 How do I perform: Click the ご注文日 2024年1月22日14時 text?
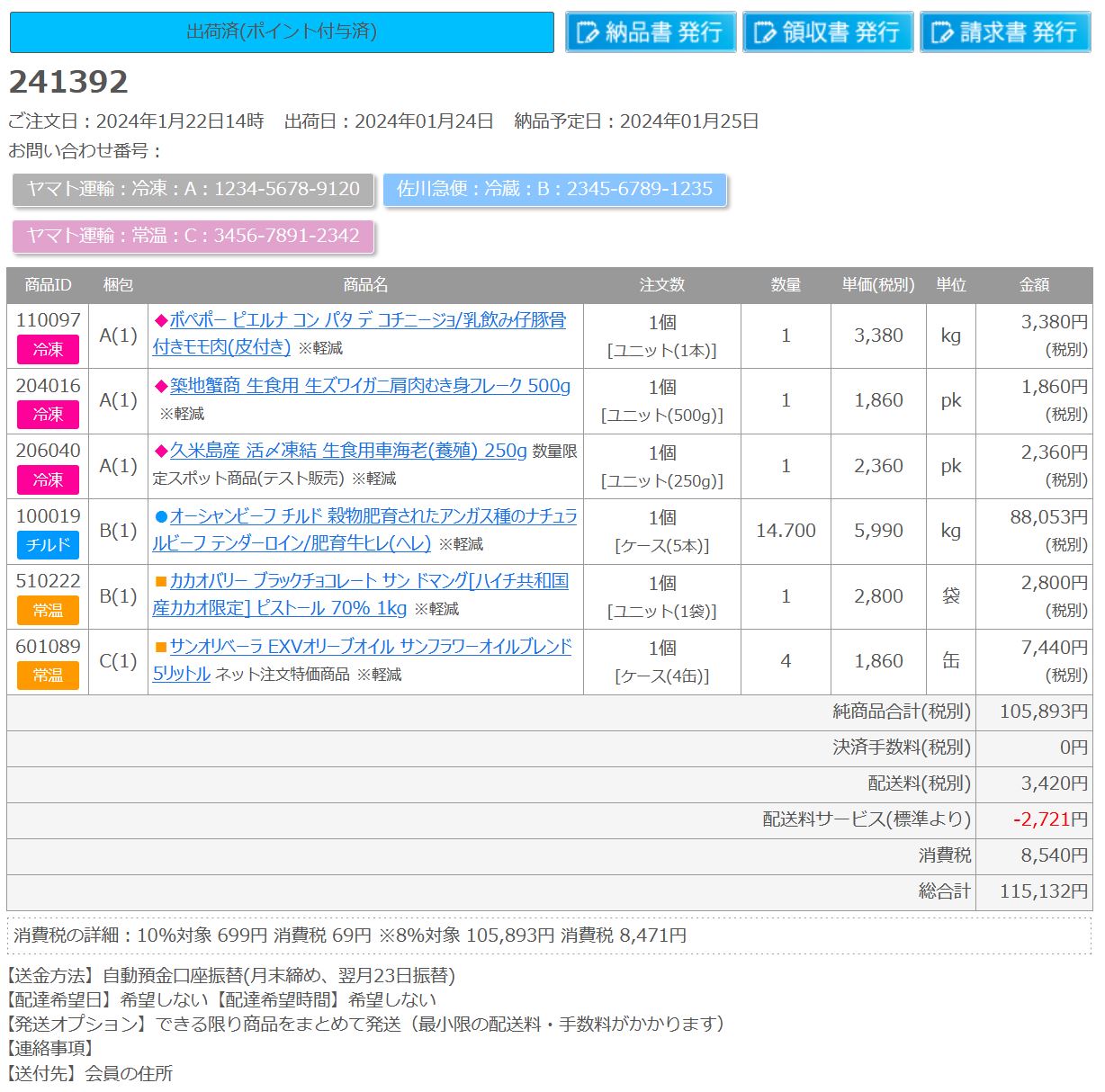[x=136, y=121]
